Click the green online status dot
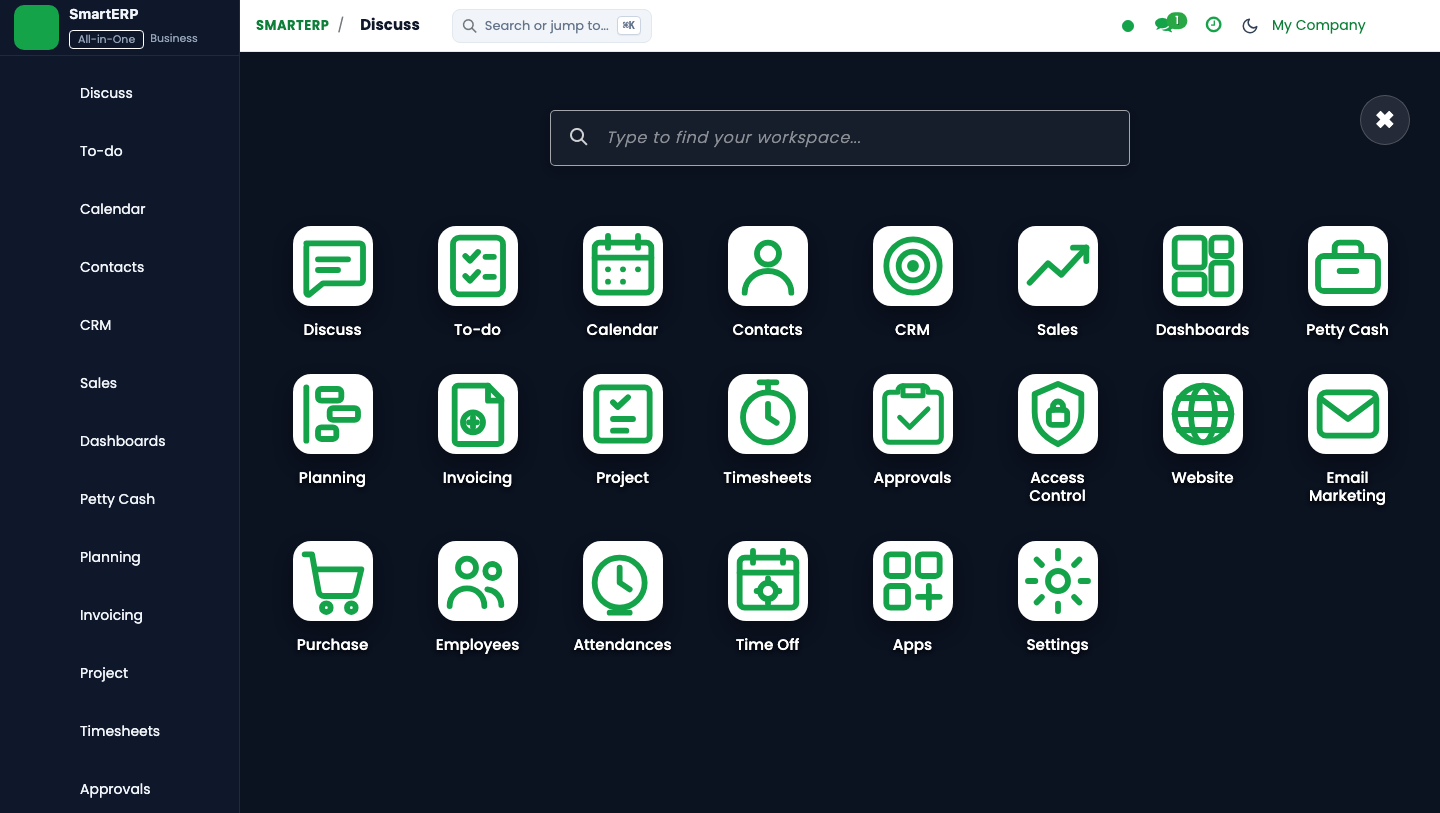 tap(1128, 26)
